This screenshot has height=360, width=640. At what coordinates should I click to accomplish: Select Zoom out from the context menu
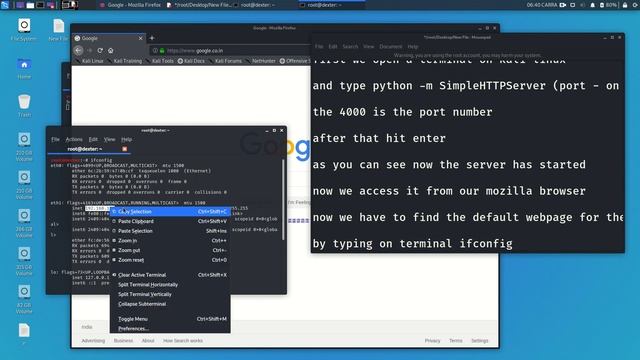[170, 250]
